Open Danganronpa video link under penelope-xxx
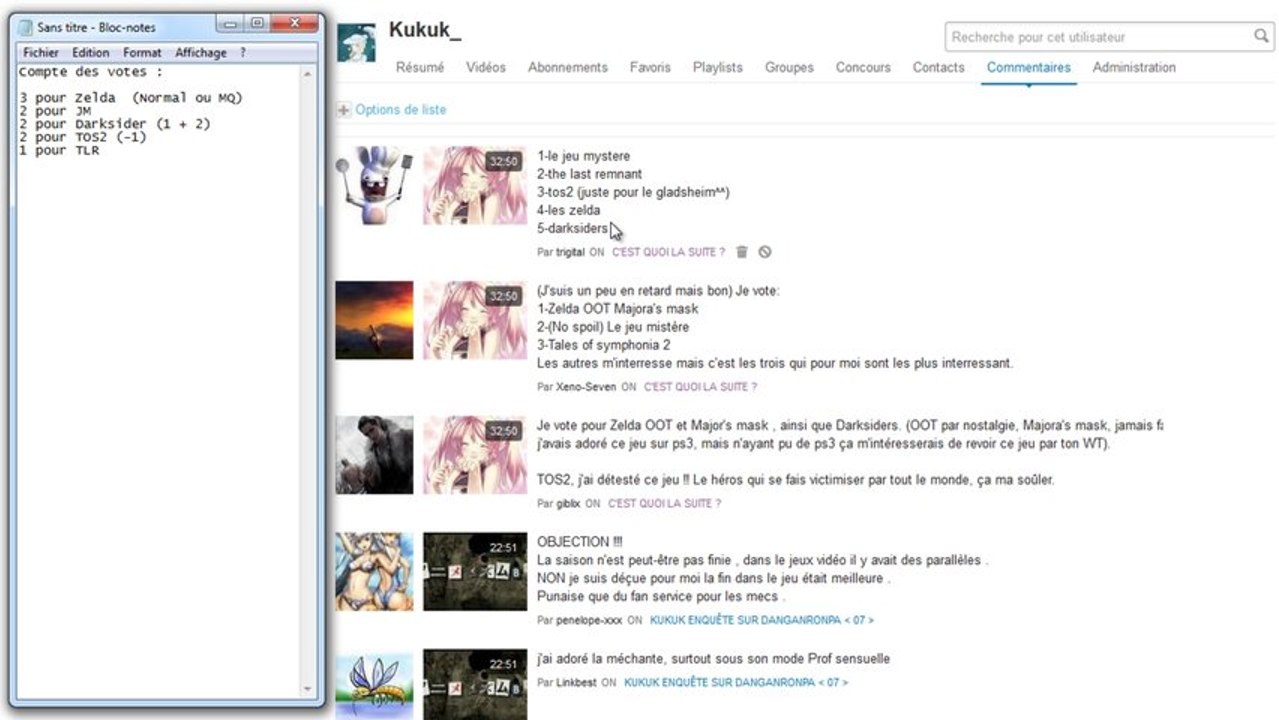The height and width of the screenshot is (720, 1279). tap(762, 621)
